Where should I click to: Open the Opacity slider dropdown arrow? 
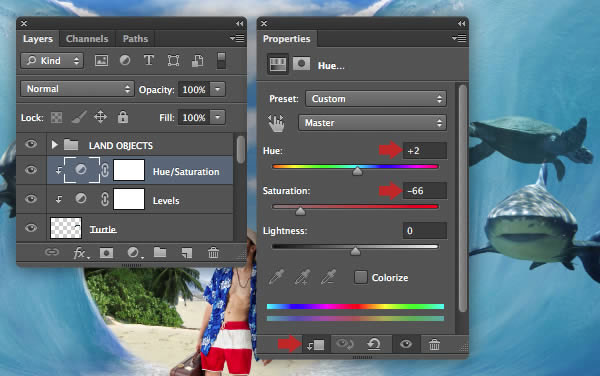click(x=217, y=89)
